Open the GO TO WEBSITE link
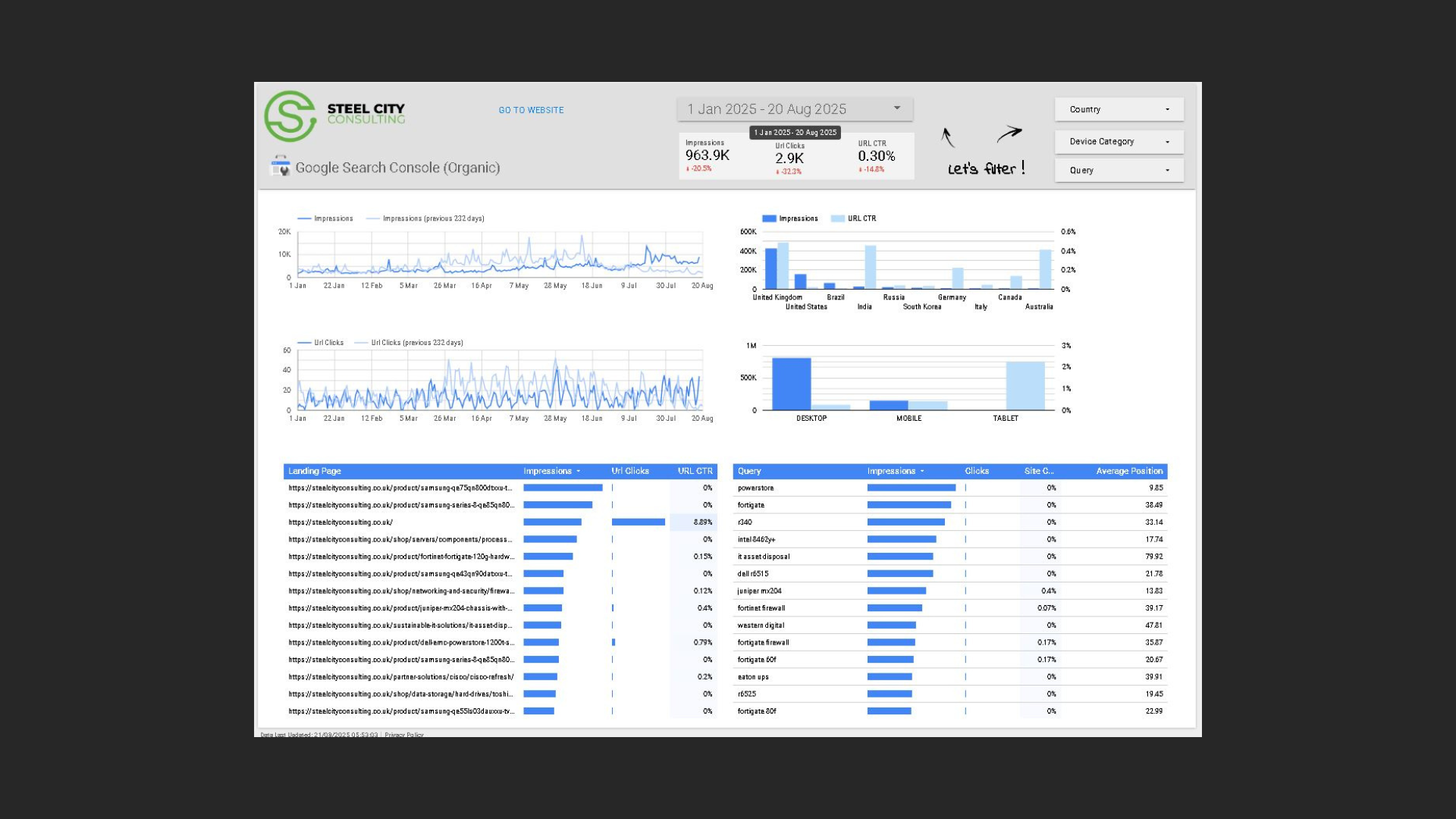This screenshot has height=819, width=1456. coord(531,111)
